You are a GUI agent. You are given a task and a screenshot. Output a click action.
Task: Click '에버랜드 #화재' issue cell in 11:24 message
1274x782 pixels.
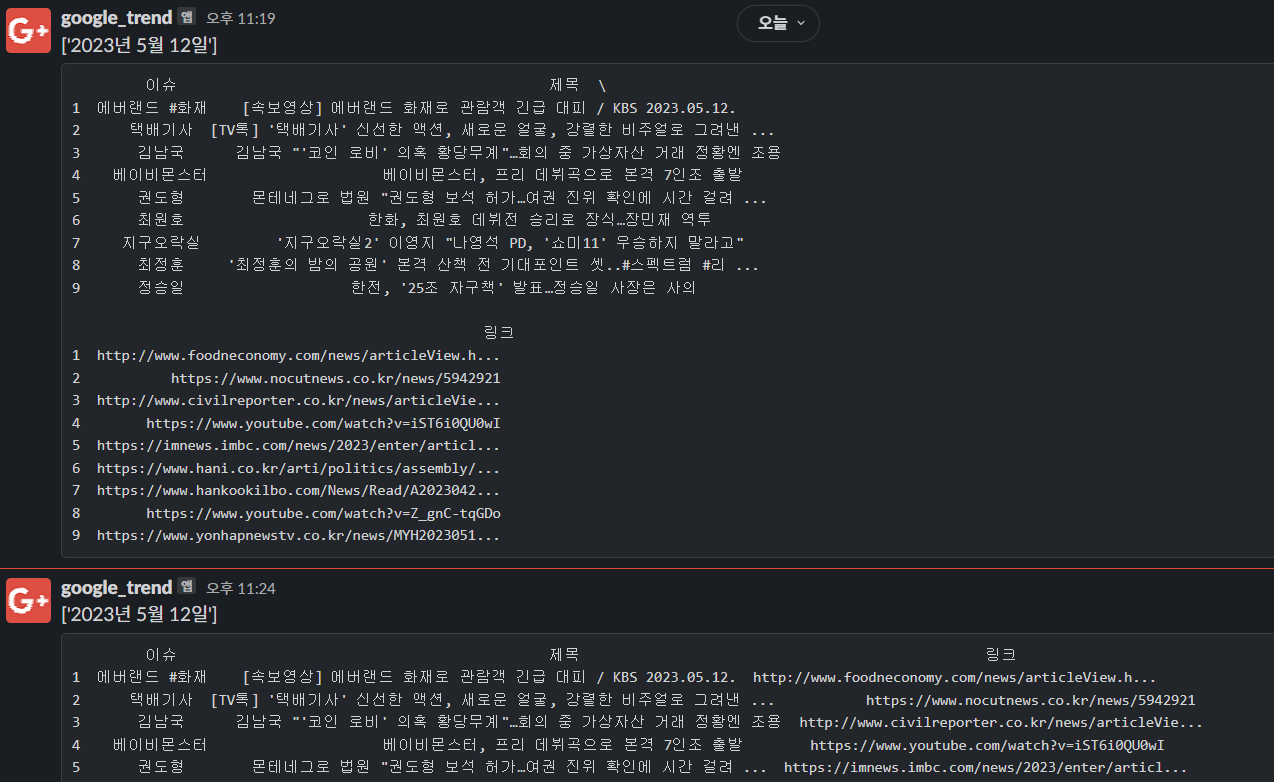click(152, 677)
